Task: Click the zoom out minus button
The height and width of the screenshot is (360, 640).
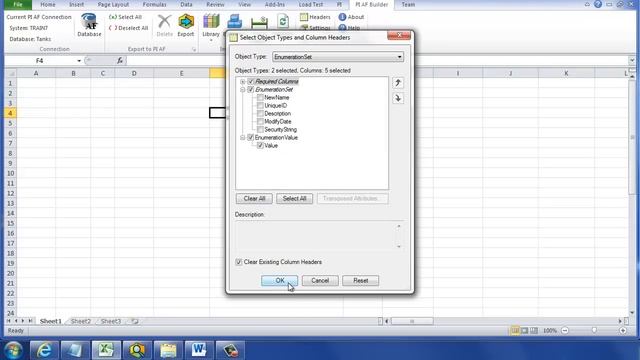Action: pos(565,331)
